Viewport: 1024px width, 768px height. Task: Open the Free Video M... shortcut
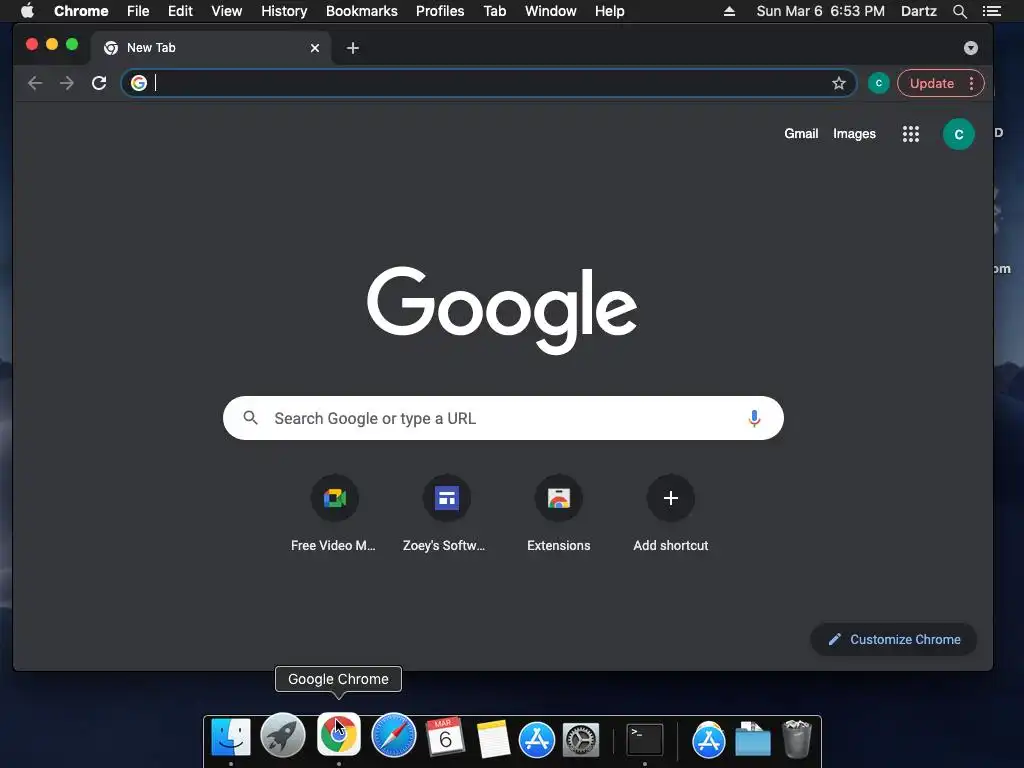pos(334,513)
